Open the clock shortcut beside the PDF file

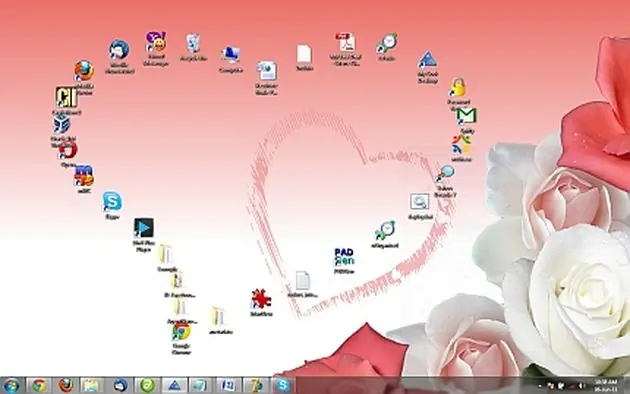click(387, 43)
